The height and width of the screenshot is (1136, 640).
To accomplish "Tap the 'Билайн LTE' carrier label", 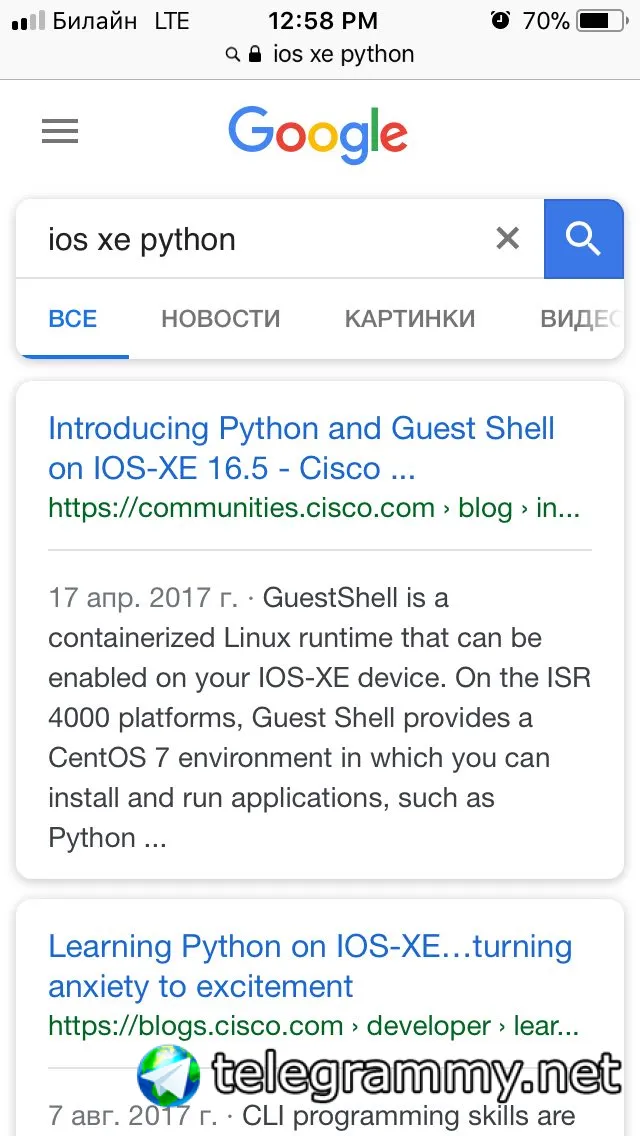I will 120,21.
